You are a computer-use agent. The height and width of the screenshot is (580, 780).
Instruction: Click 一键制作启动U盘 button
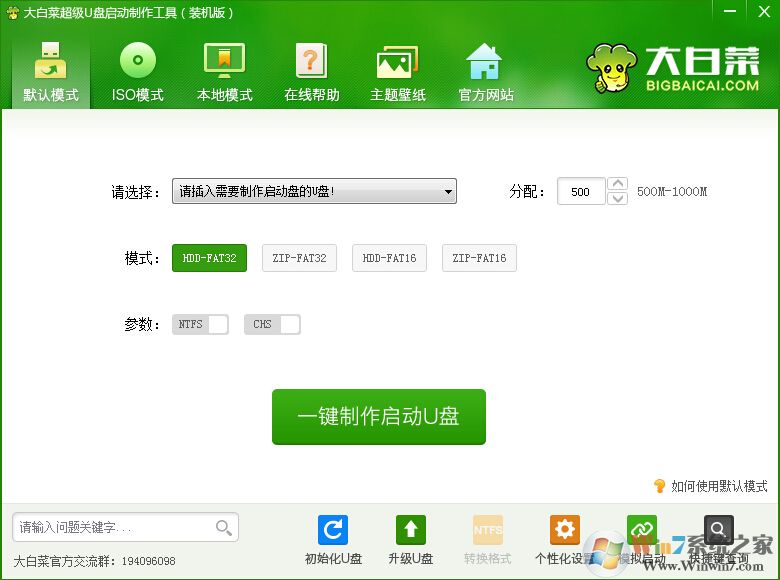(379, 417)
